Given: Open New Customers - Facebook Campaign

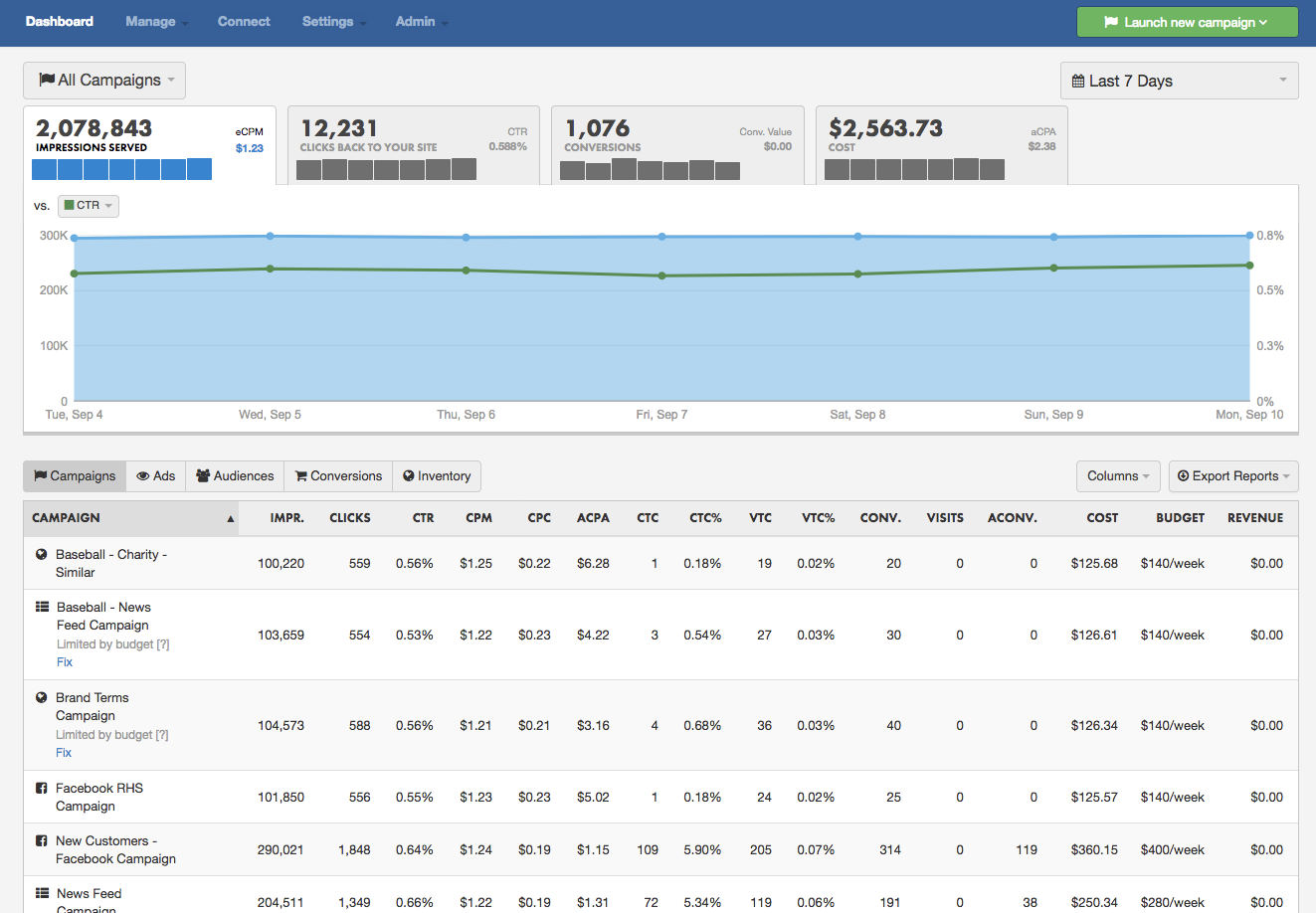Looking at the screenshot, I should point(115,849).
